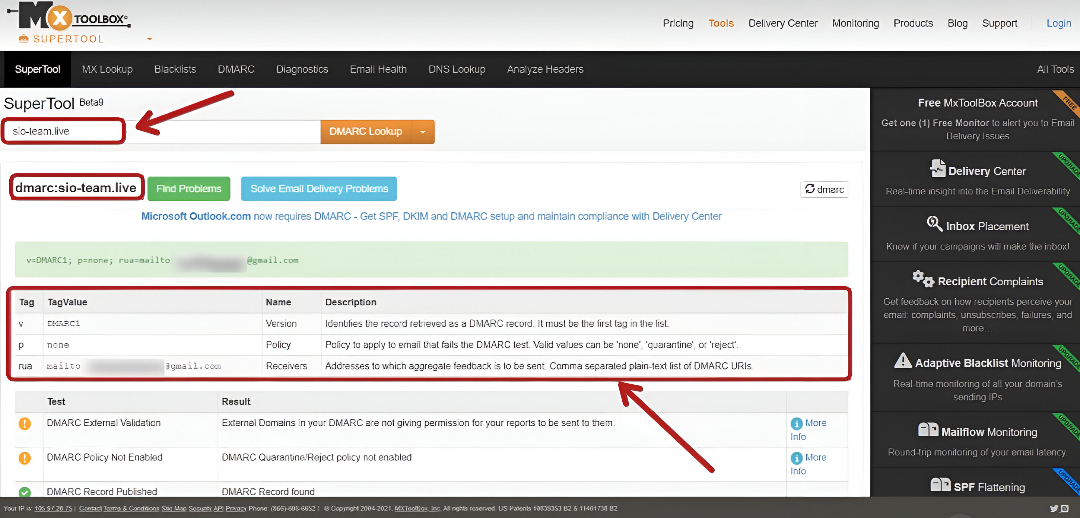1080x518 pixels.
Task: Open the Contact footer link
Action: click(90, 508)
